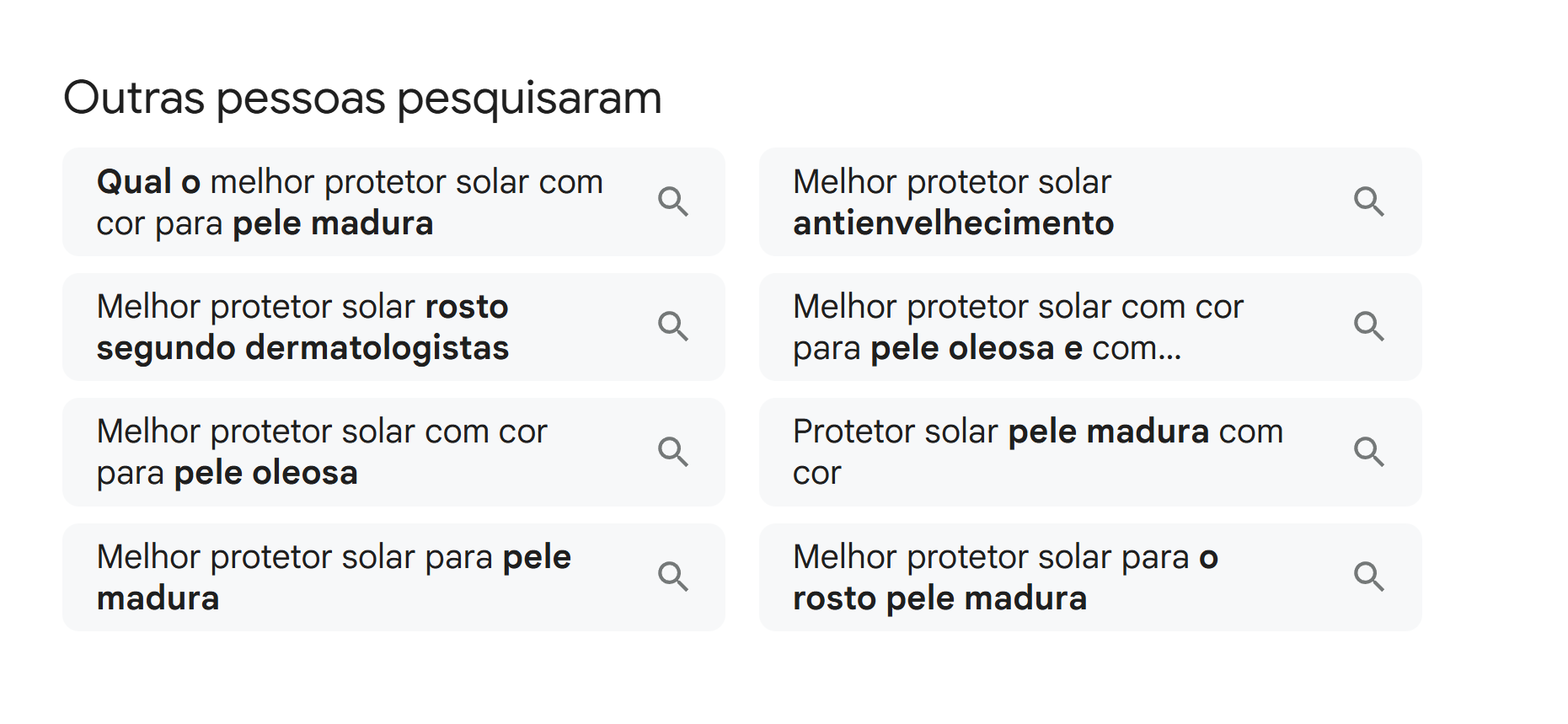Image resolution: width=1568 pixels, height=724 pixels.
Task: Click the 'Outras pessoas pesquisaram' heading
Action: (x=362, y=98)
